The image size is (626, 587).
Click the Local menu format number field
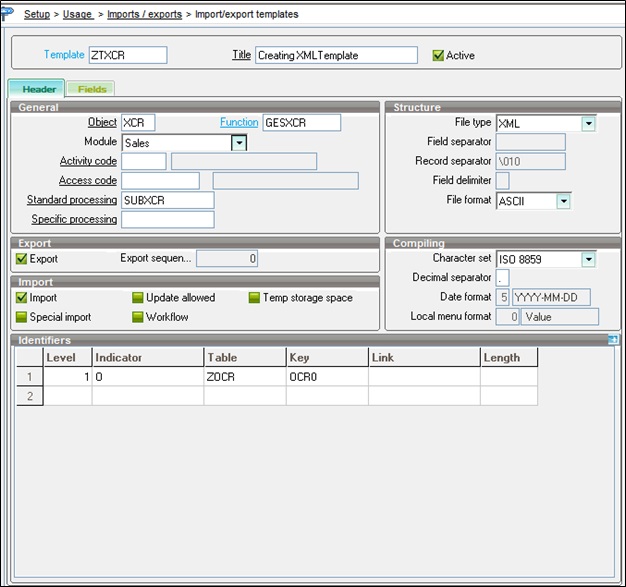click(x=507, y=317)
